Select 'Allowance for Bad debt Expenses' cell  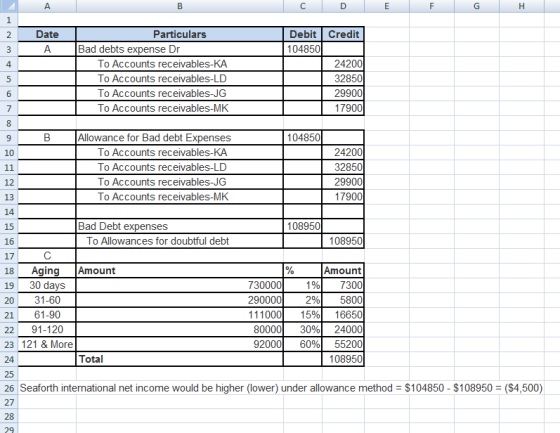click(x=180, y=138)
